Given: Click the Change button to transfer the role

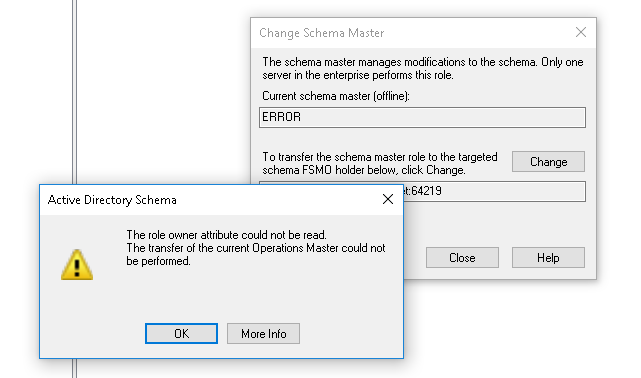Looking at the screenshot, I should (548, 162).
